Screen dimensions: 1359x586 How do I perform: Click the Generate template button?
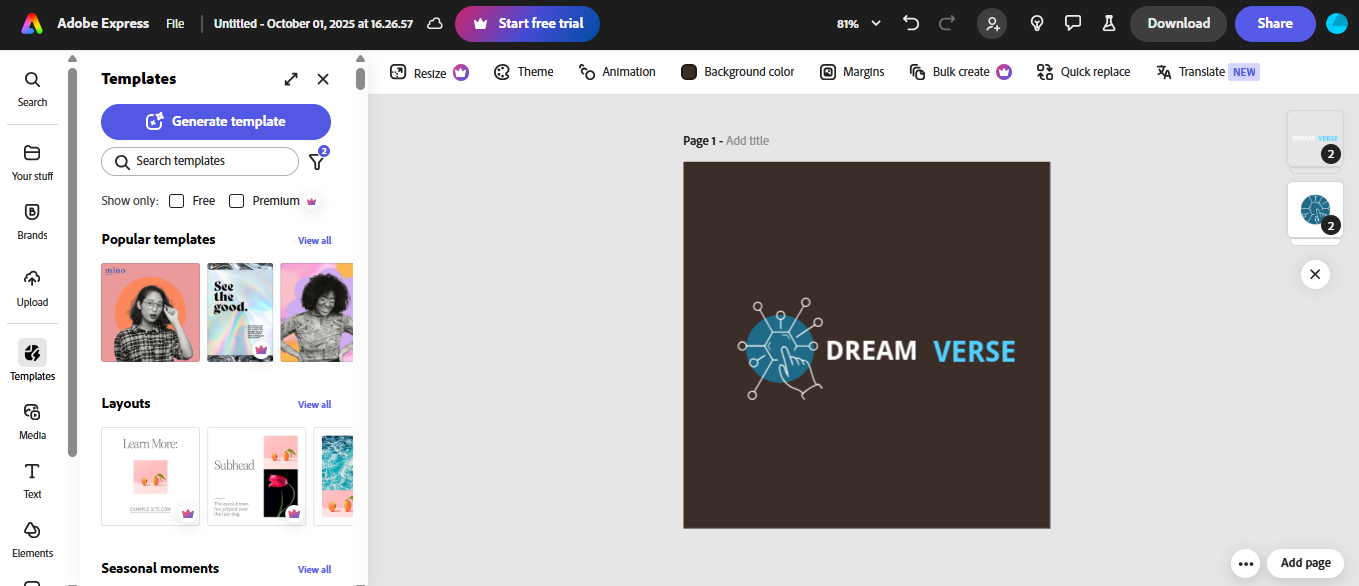pyautogui.click(x=216, y=121)
